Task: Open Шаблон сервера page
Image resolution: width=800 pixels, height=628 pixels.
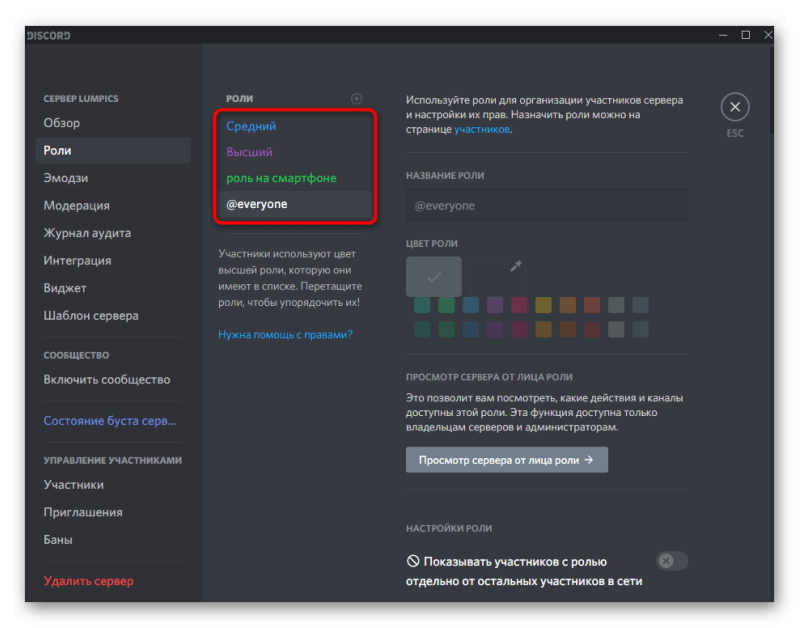Action: click(113, 316)
